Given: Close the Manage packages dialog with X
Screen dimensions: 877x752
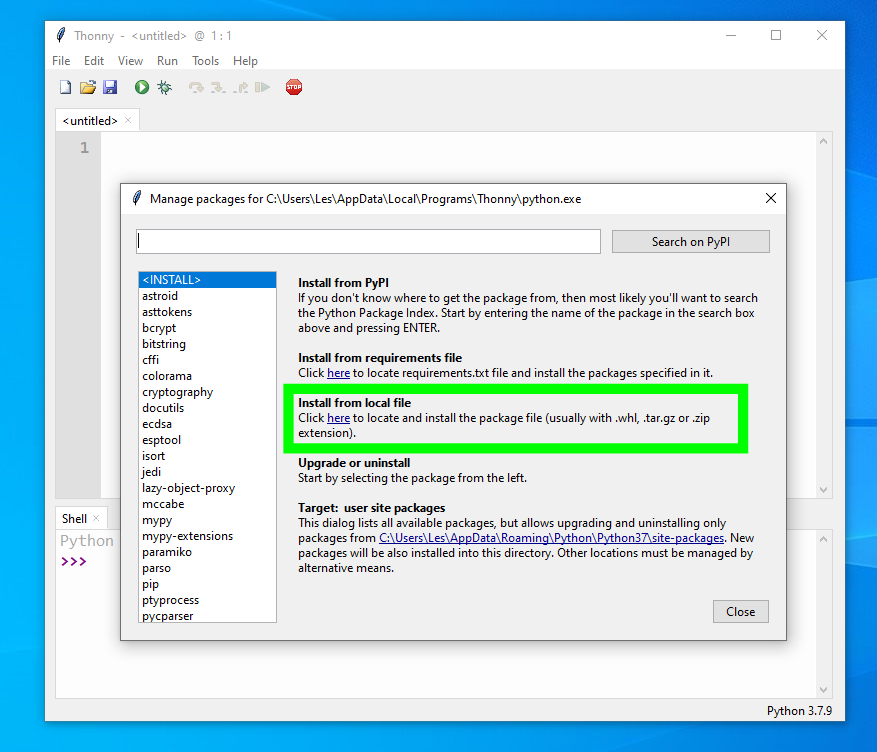Looking at the screenshot, I should [771, 198].
